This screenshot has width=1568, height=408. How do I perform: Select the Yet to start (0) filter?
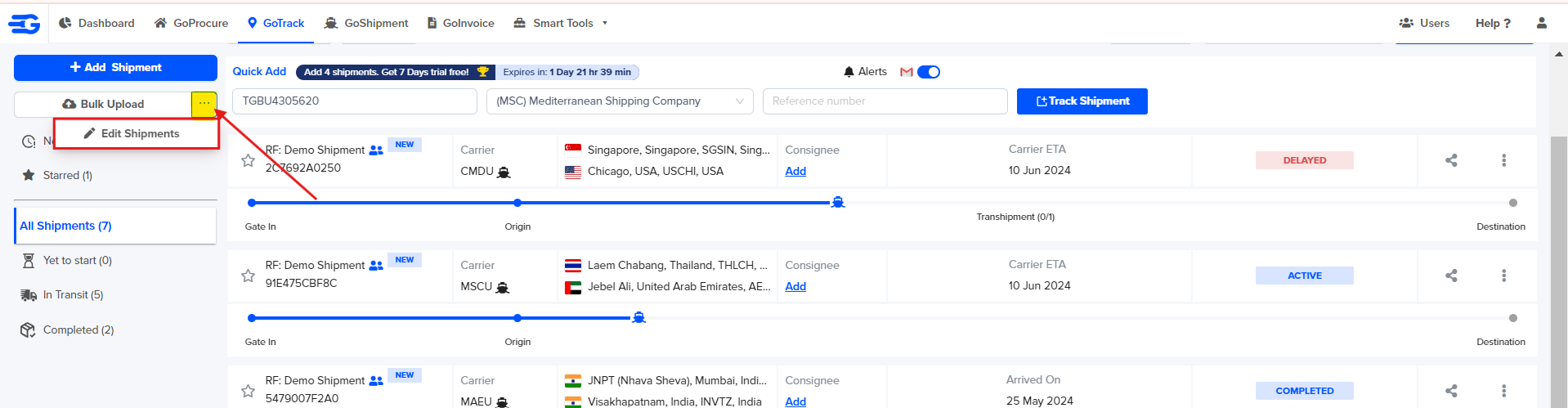(x=67, y=260)
